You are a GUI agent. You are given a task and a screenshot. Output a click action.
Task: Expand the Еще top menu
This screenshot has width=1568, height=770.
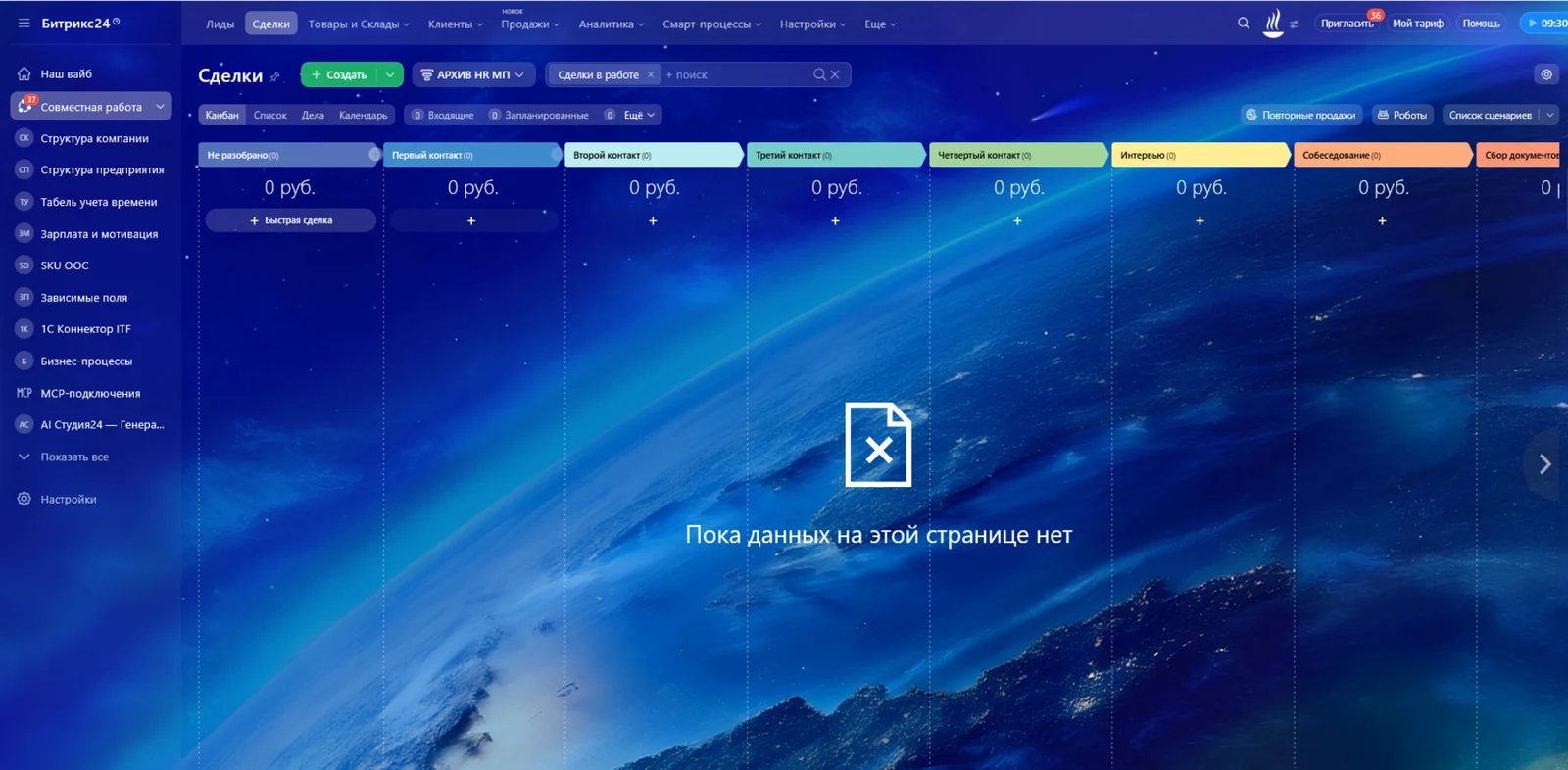tap(880, 24)
